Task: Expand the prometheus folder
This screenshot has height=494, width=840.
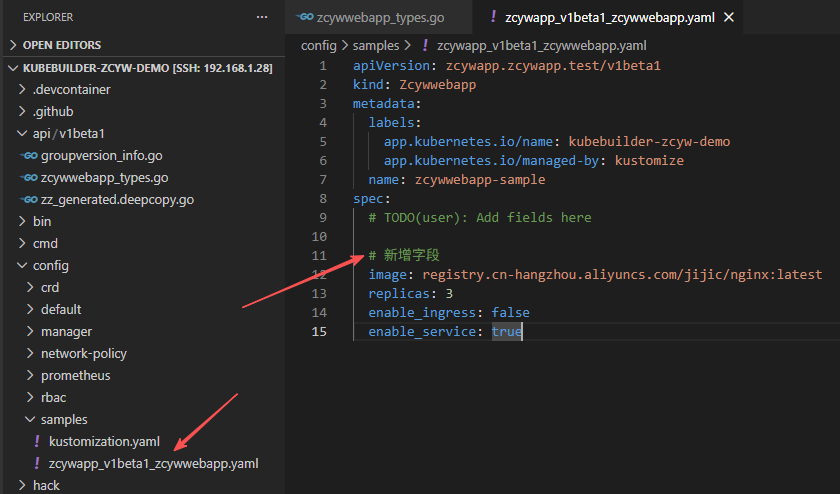Action: pos(31,376)
